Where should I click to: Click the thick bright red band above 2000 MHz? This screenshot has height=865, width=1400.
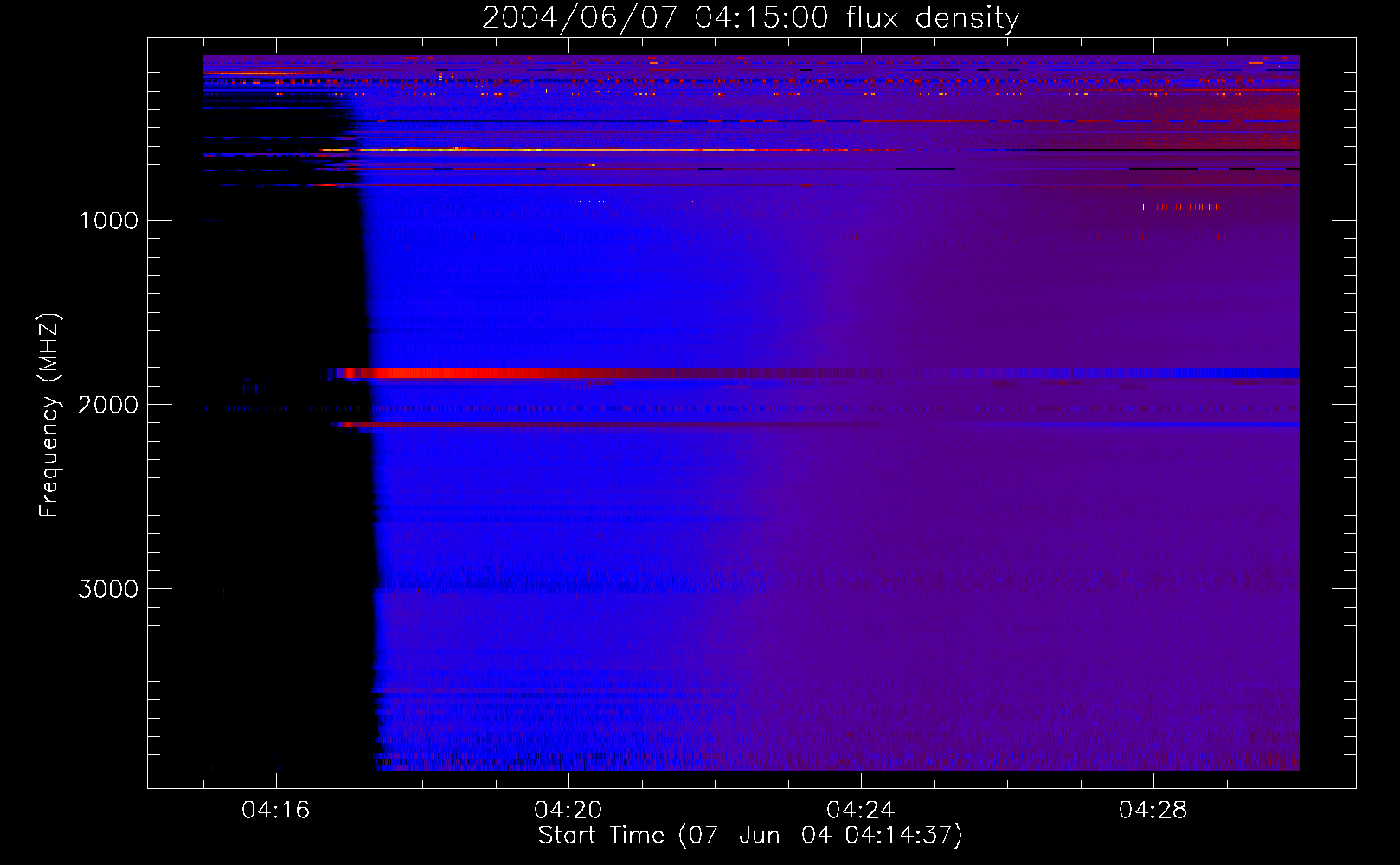[x=813, y=374]
